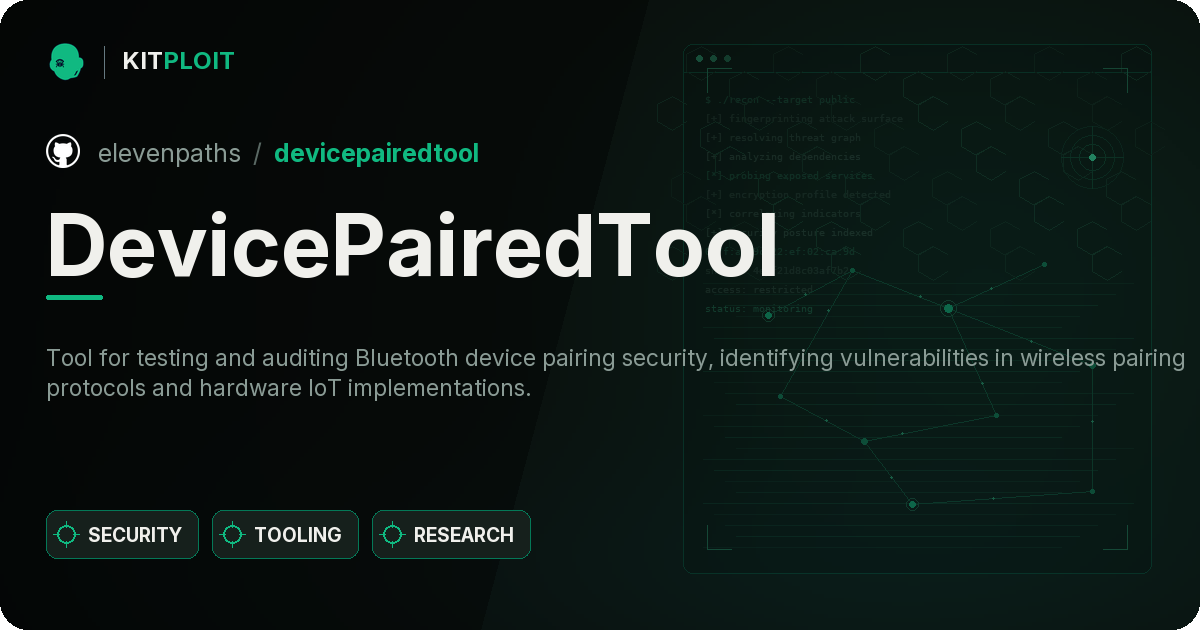
Task: Click 'analyzing dependencies' terminal line
Action: pyautogui.click(x=782, y=157)
